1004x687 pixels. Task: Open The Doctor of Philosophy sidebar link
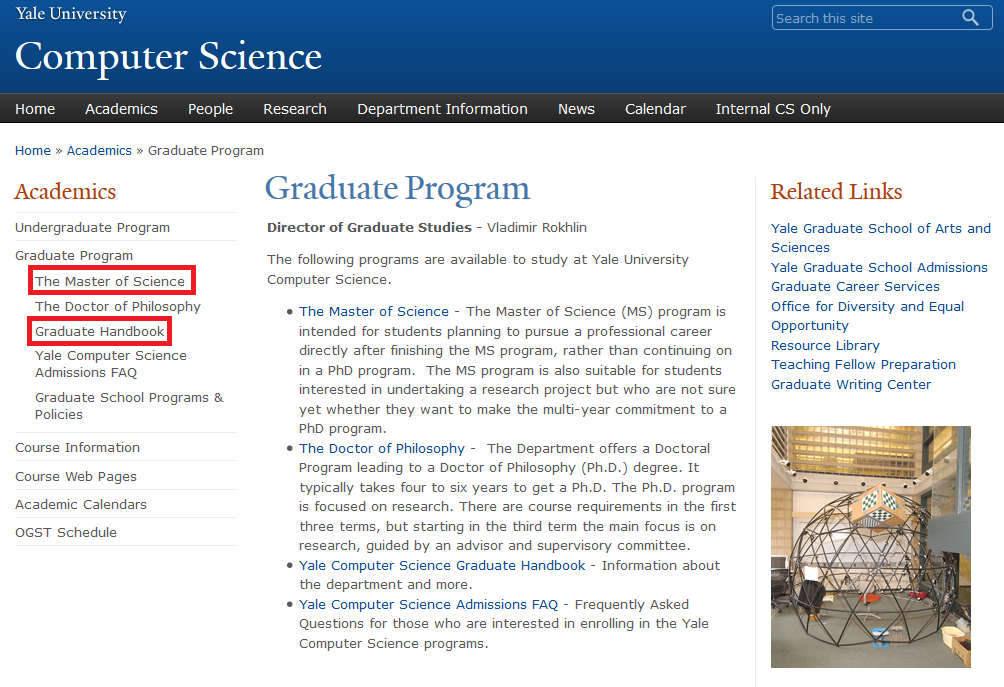(118, 306)
